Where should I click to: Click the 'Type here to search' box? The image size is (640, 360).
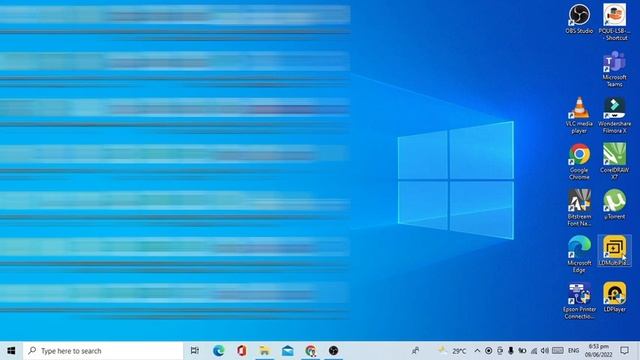point(103,351)
